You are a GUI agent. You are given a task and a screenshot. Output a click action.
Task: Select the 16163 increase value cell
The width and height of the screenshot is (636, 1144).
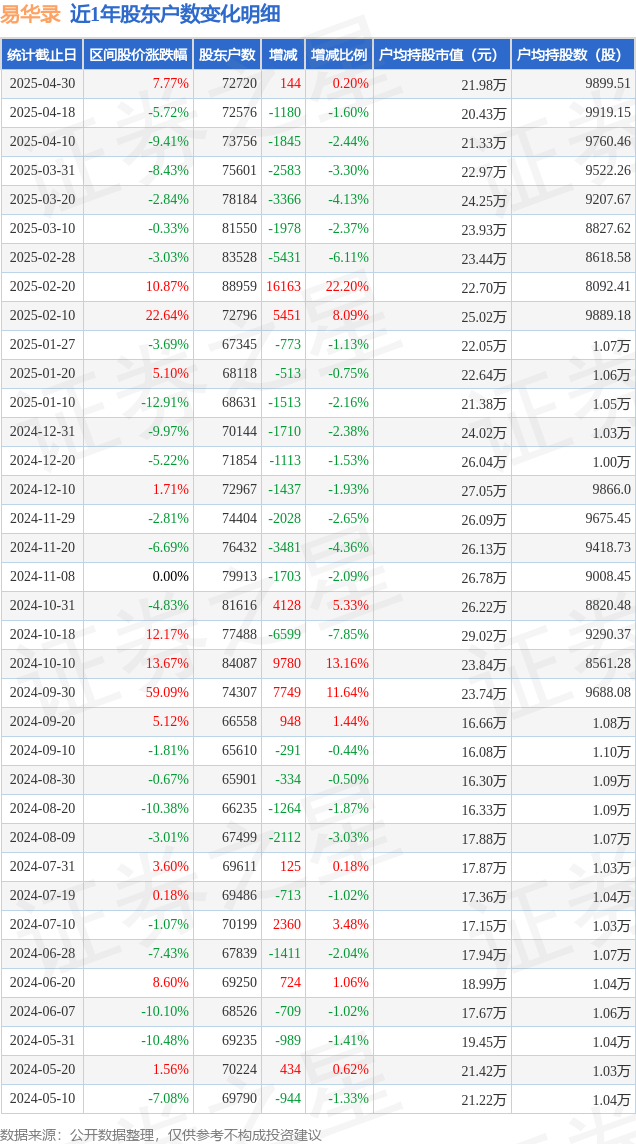(x=284, y=286)
